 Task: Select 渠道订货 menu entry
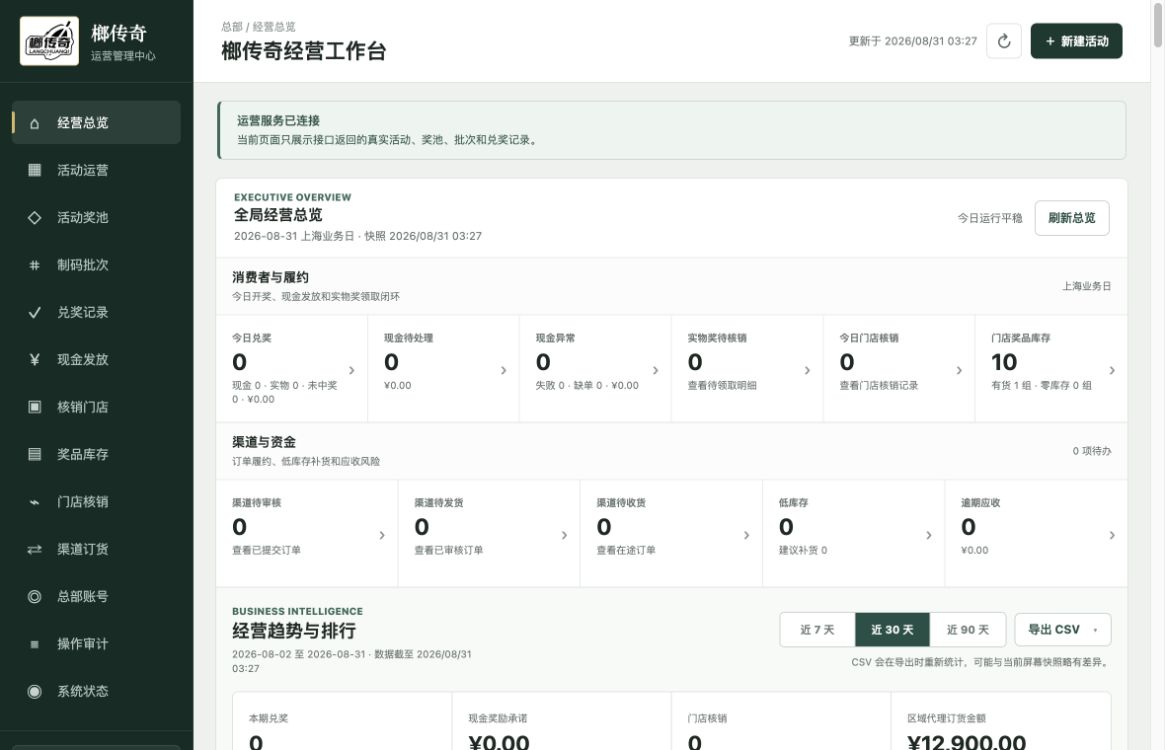(96, 549)
